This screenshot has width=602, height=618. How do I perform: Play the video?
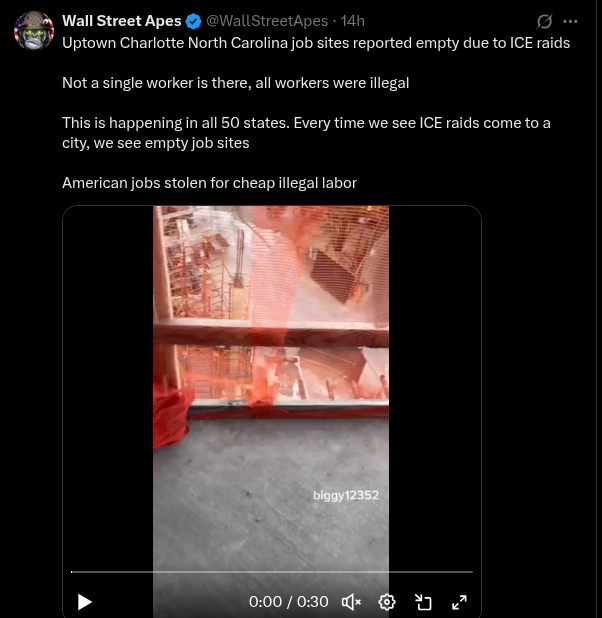tap(84, 602)
